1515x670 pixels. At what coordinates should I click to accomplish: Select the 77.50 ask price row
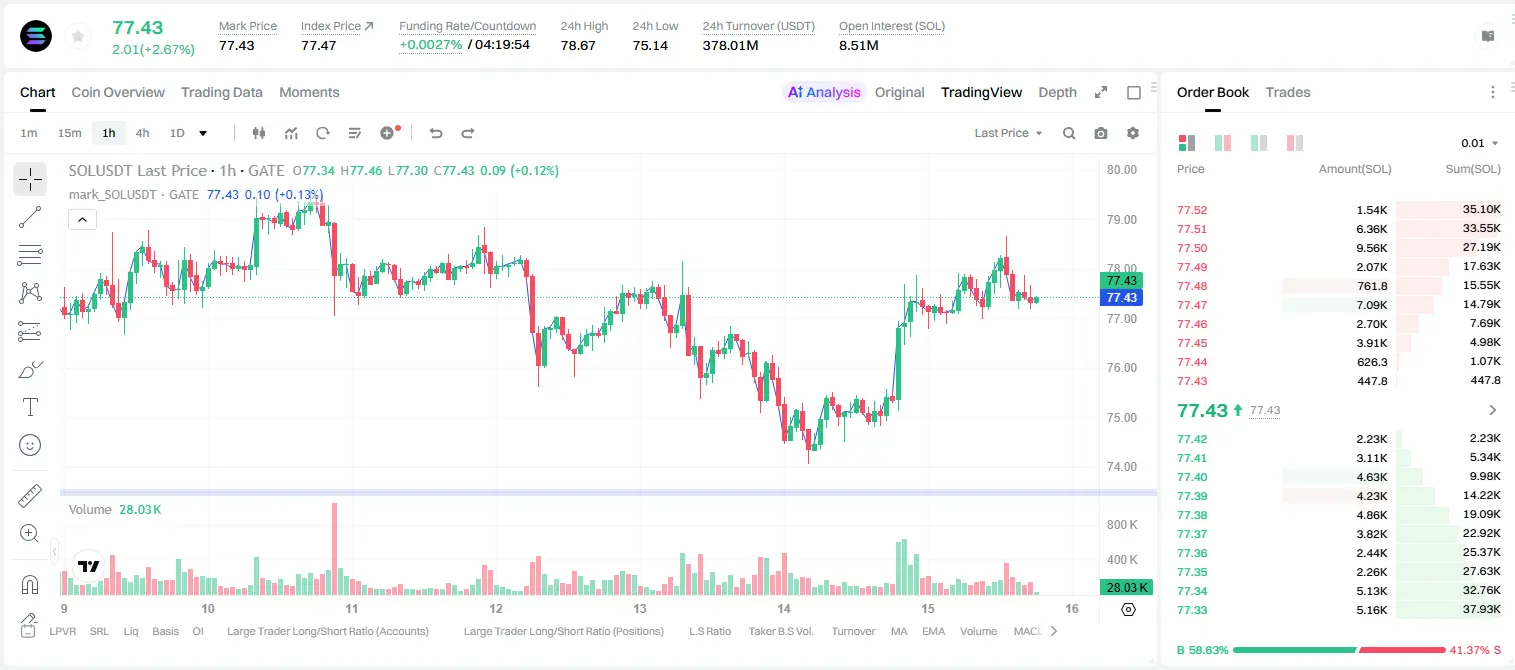pos(1338,248)
